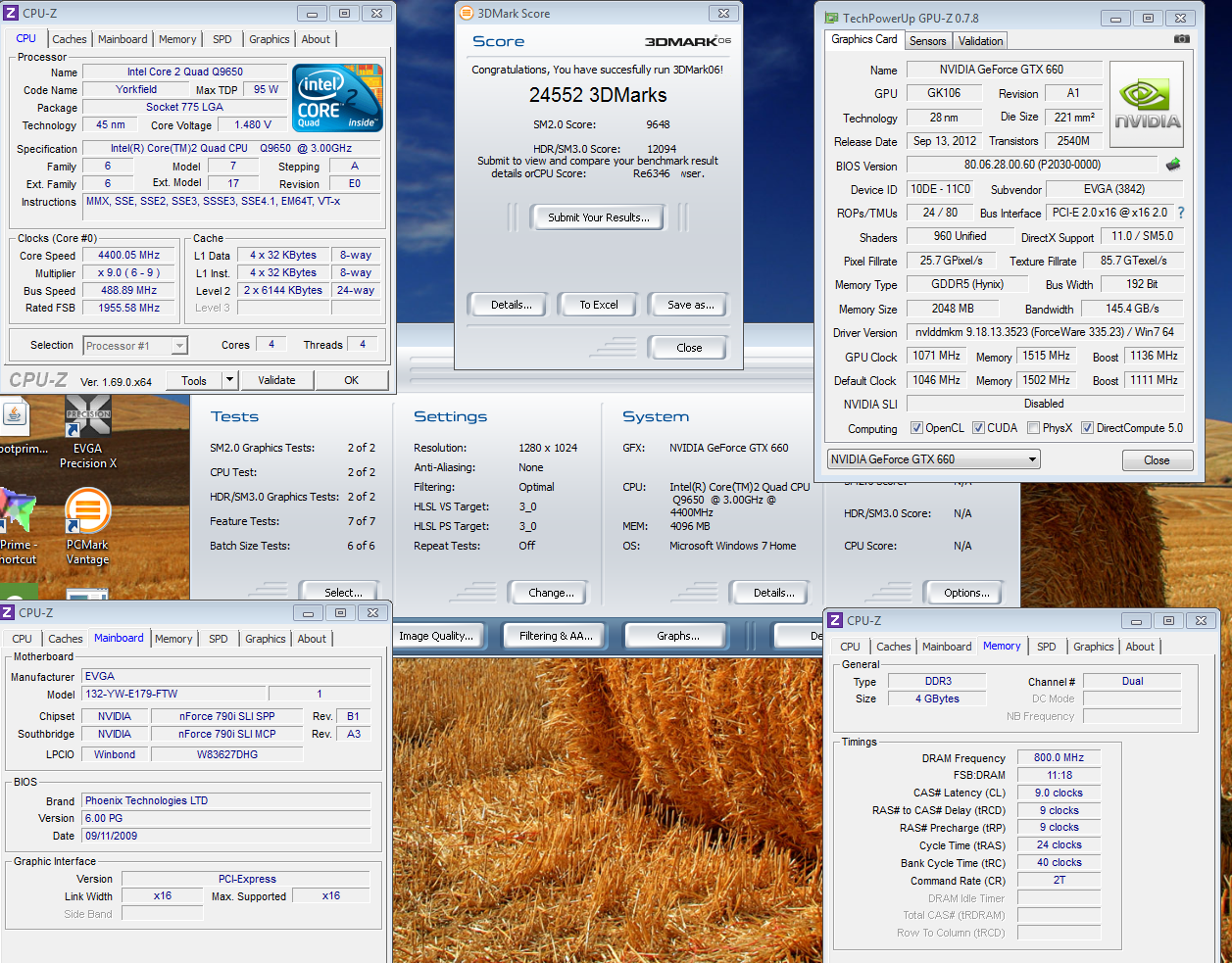Open the Processor #1 selection dropdown

point(135,346)
